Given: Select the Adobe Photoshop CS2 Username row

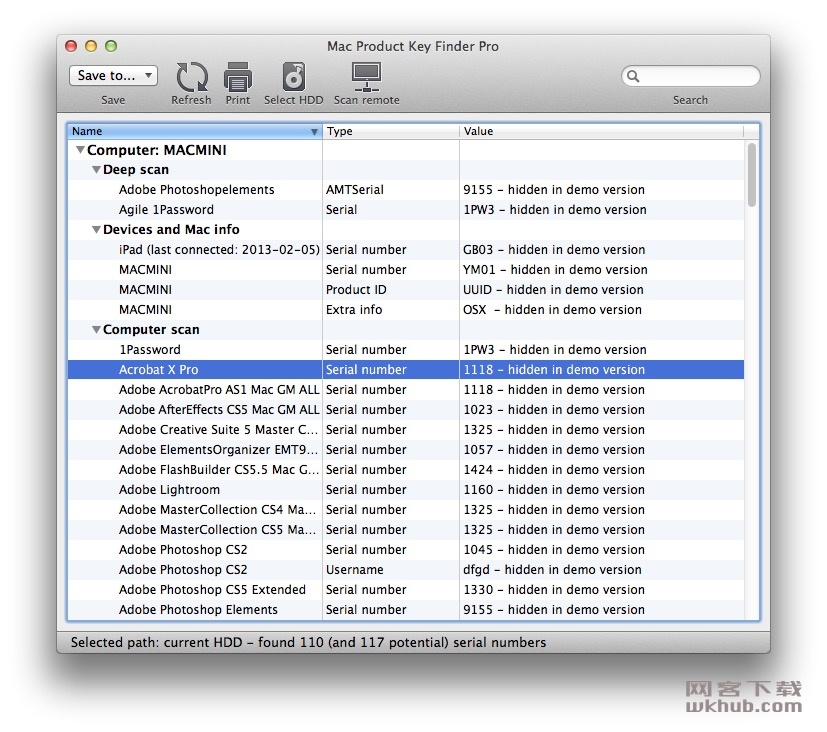Looking at the screenshot, I should (406, 571).
